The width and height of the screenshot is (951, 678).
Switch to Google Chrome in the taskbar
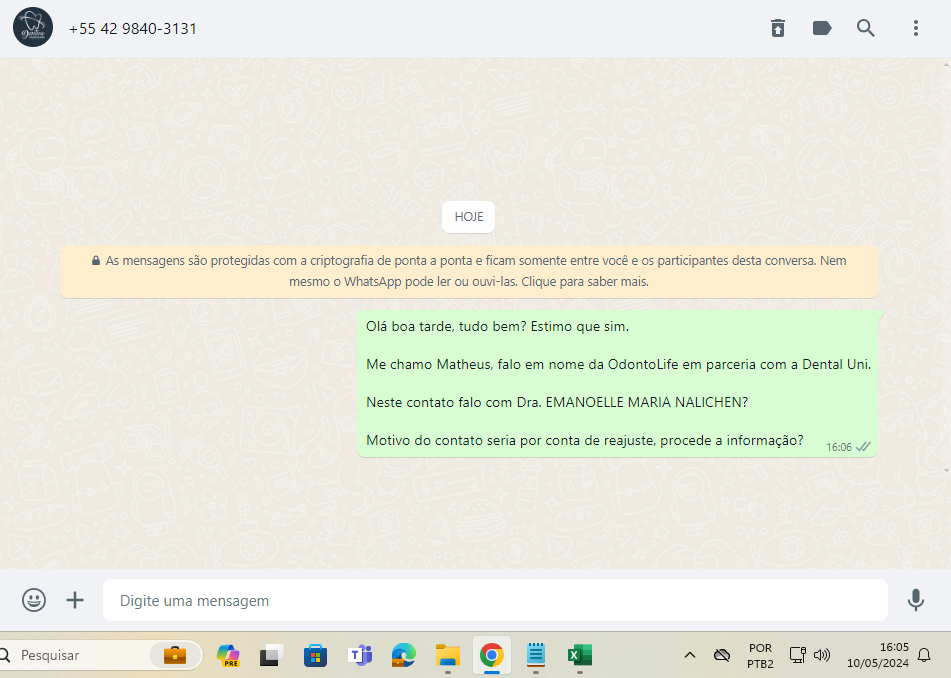pos(491,656)
